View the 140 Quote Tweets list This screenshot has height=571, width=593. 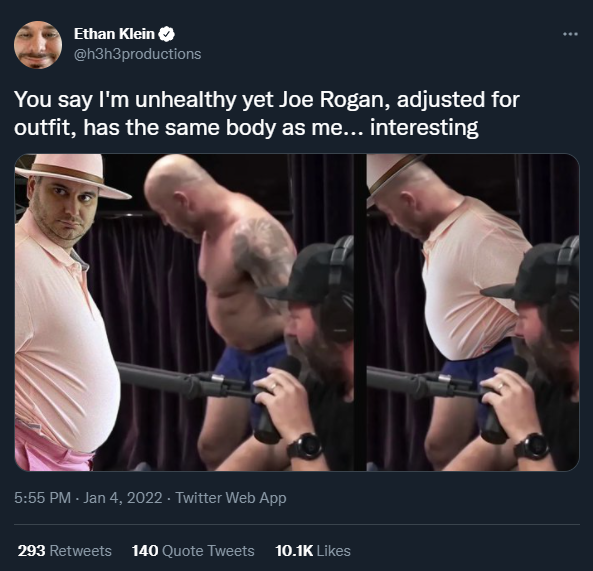tap(193, 551)
